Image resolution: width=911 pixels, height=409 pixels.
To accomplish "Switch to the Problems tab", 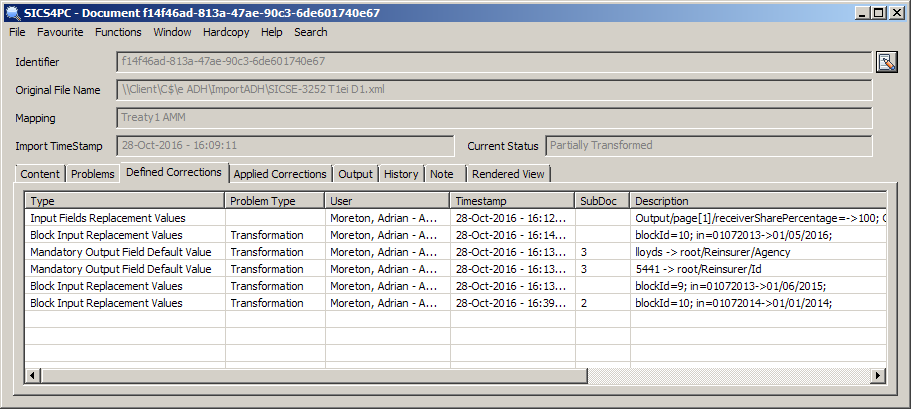I will tap(93, 174).
